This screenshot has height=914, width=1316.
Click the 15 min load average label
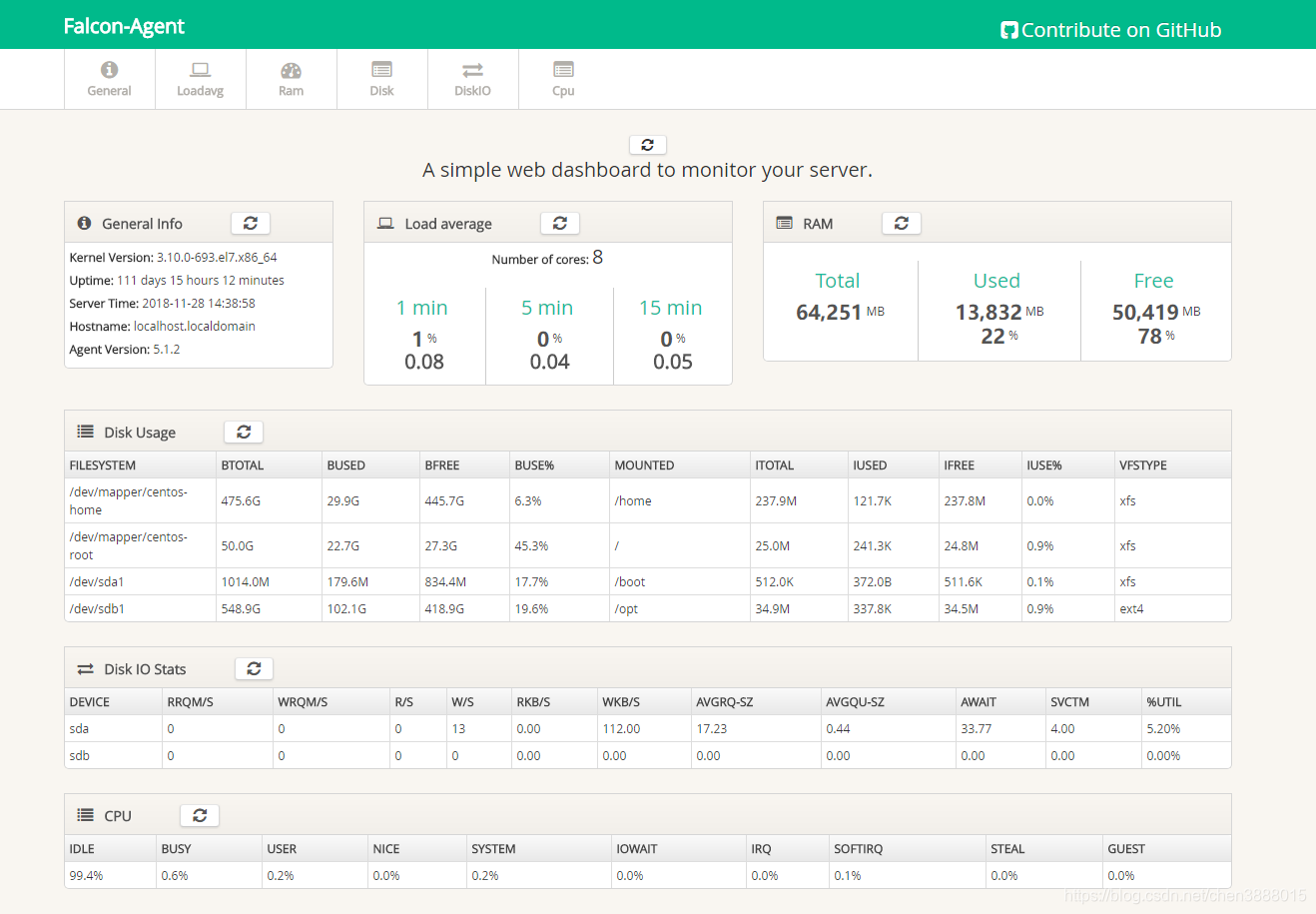coord(671,308)
